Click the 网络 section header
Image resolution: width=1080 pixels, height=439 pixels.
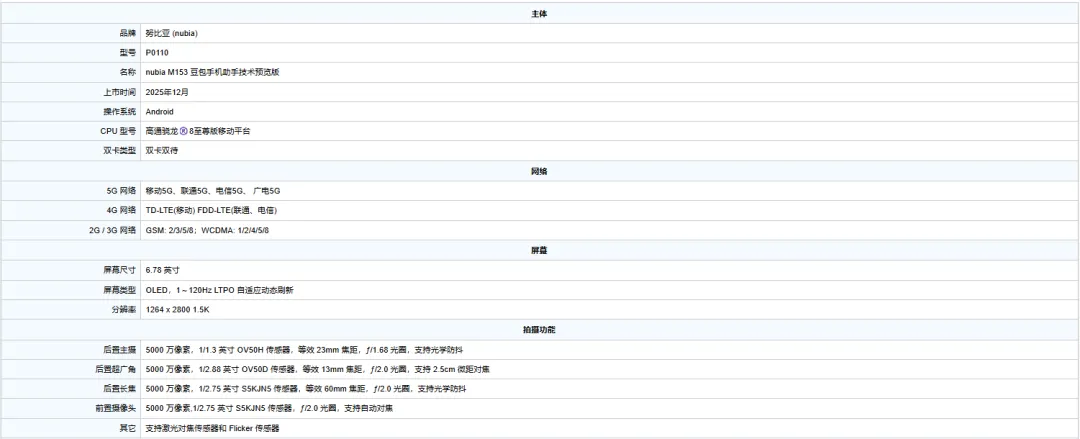(539, 172)
